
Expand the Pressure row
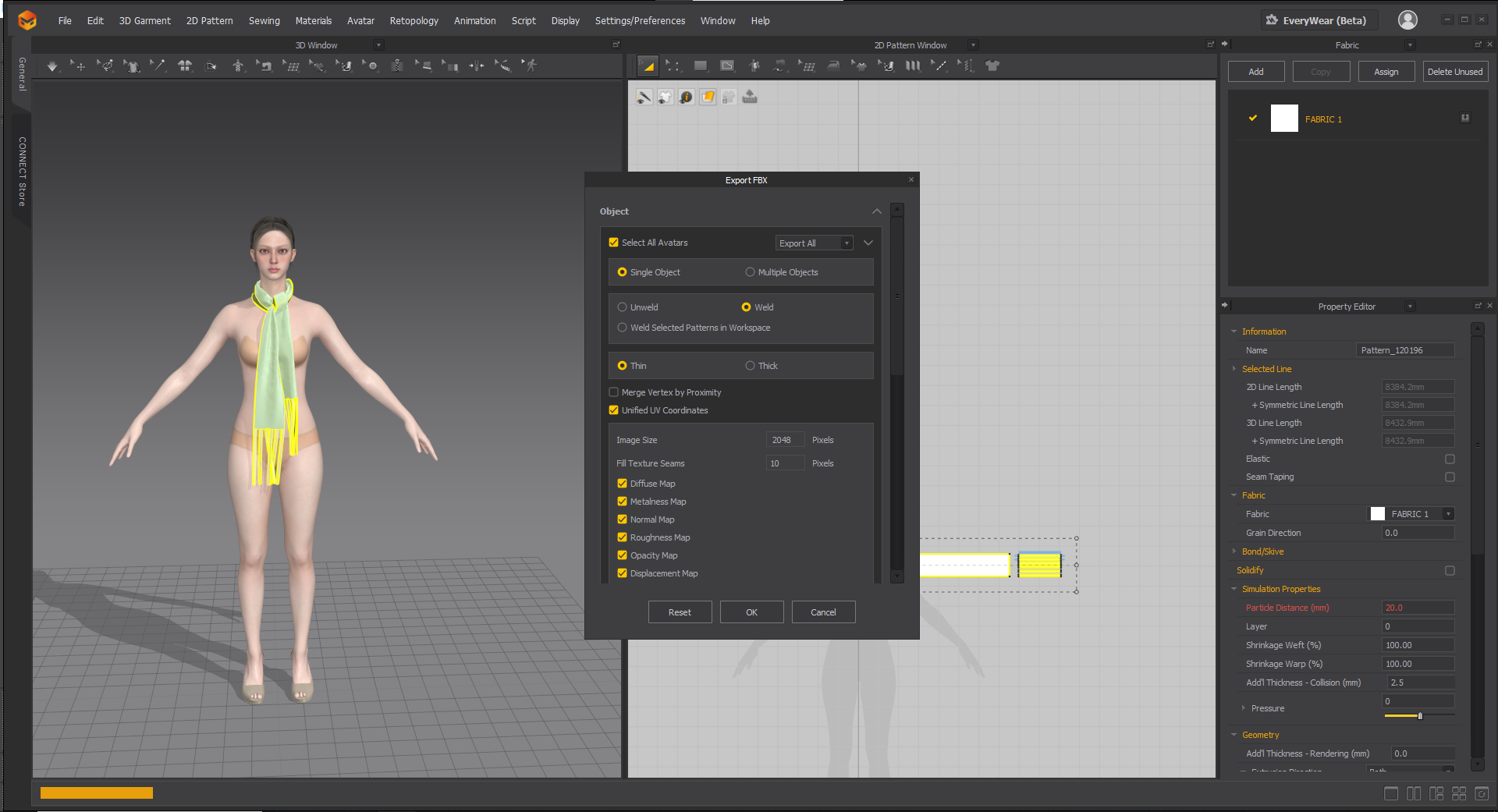tap(1244, 708)
